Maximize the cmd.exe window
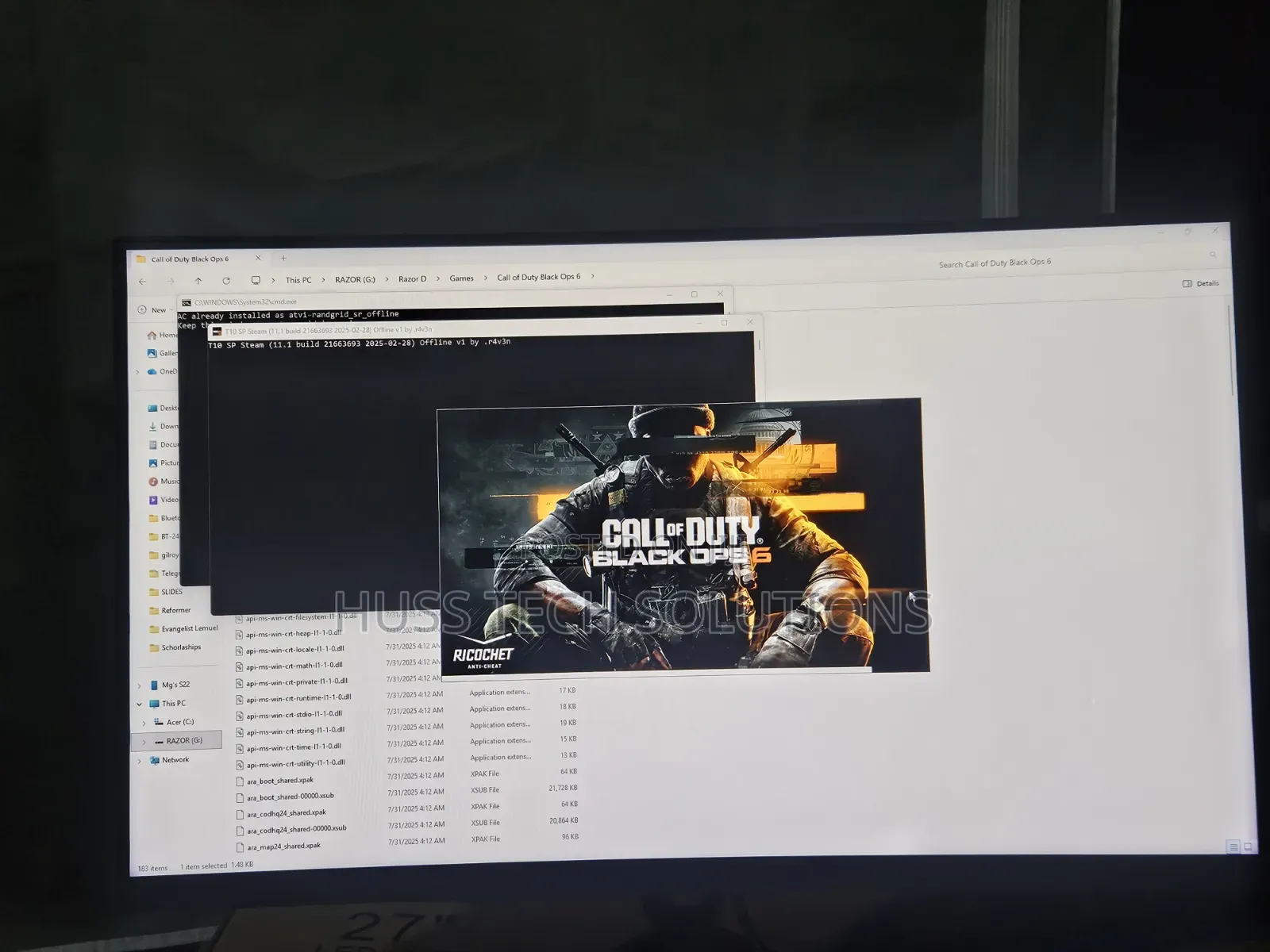The image size is (1270, 952). coord(695,294)
